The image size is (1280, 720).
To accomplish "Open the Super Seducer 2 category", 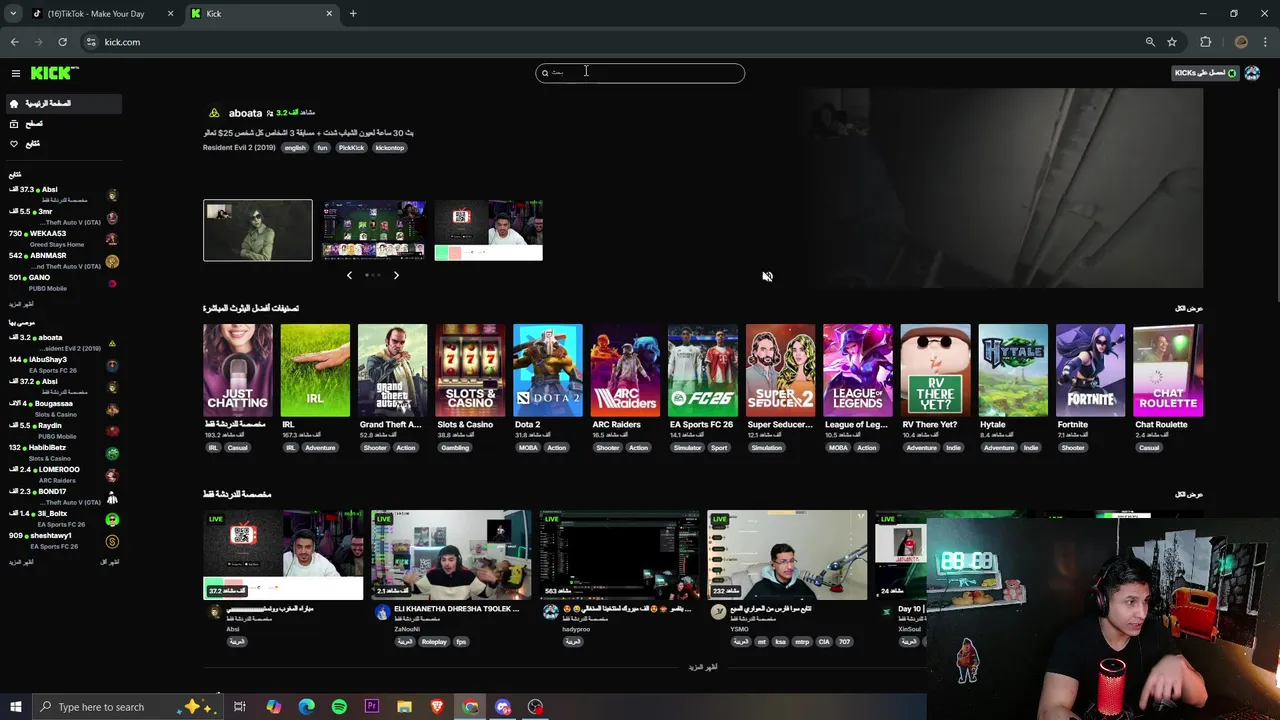I will pyautogui.click(x=780, y=370).
